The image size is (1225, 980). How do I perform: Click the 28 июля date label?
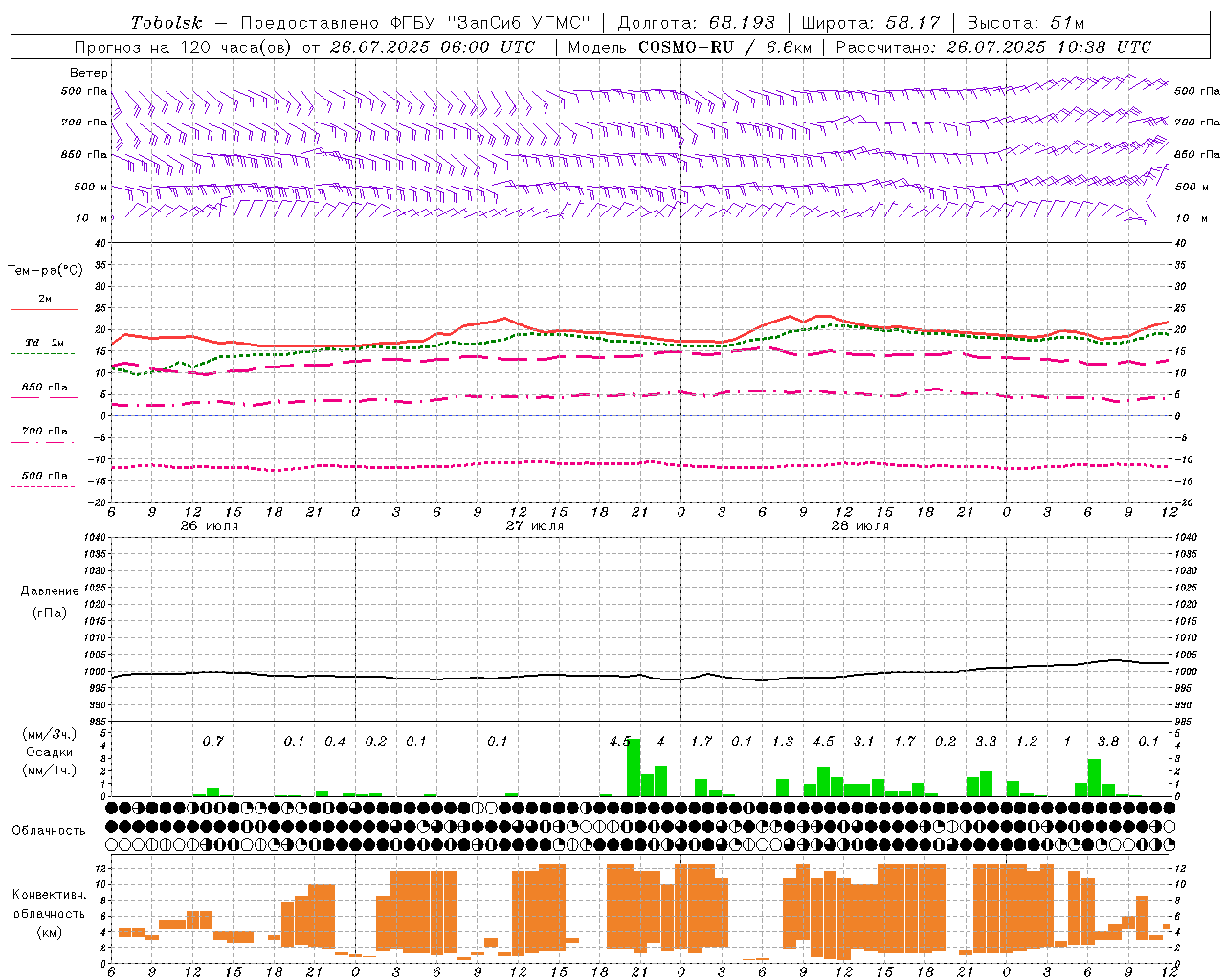pos(860,526)
